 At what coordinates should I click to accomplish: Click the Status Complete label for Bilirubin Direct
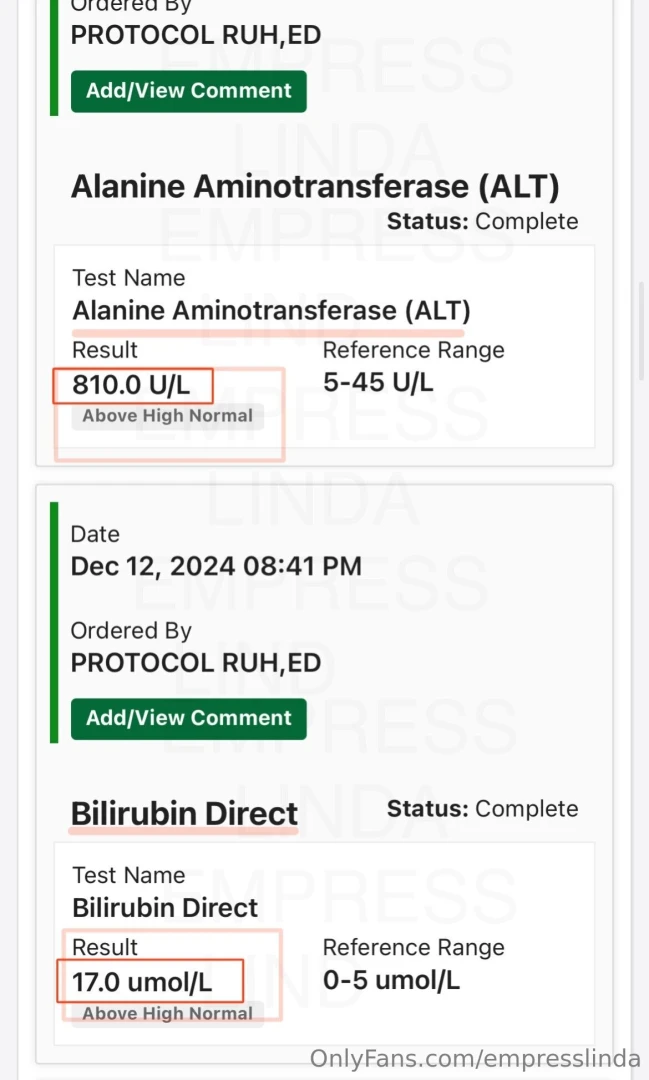tap(482, 808)
